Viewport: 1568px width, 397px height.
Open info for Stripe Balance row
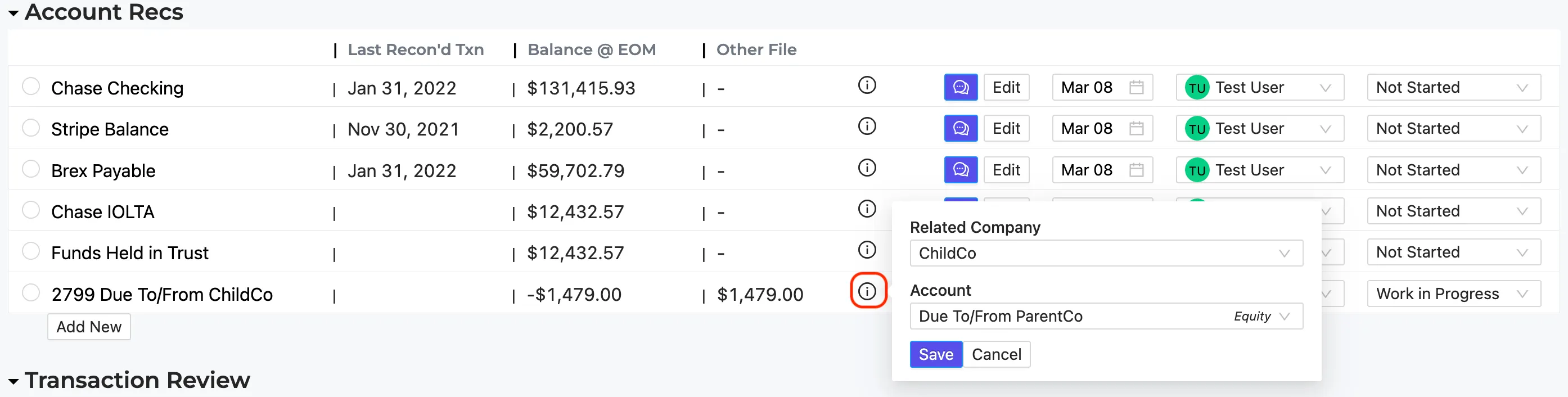click(867, 126)
